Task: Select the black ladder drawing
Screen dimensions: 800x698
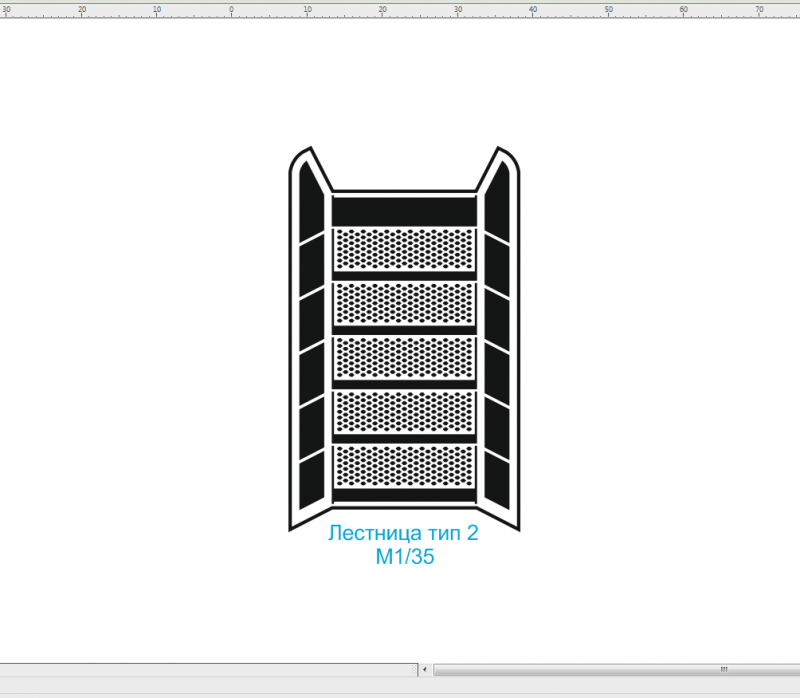Action: (x=404, y=339)
